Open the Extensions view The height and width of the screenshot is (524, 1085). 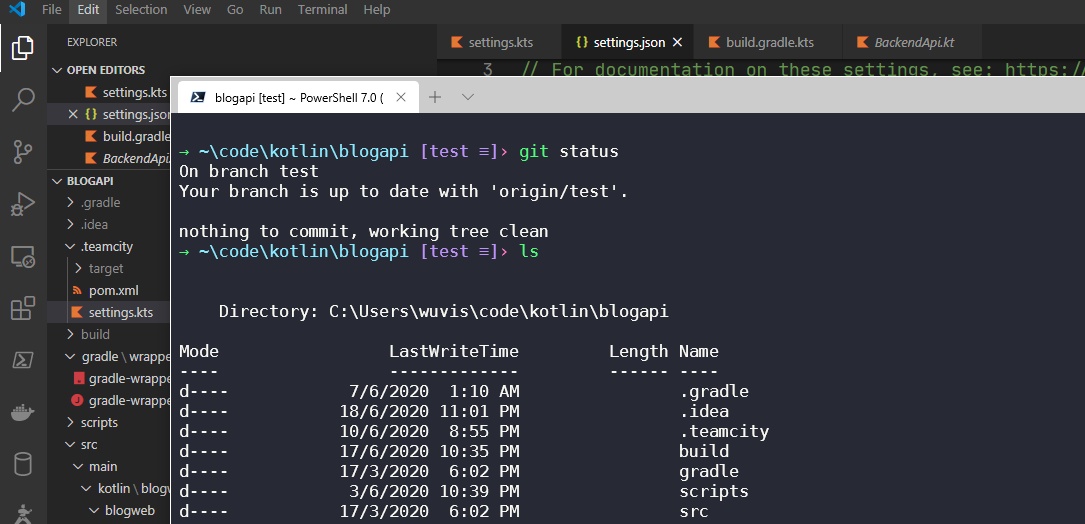coord(22,309)
